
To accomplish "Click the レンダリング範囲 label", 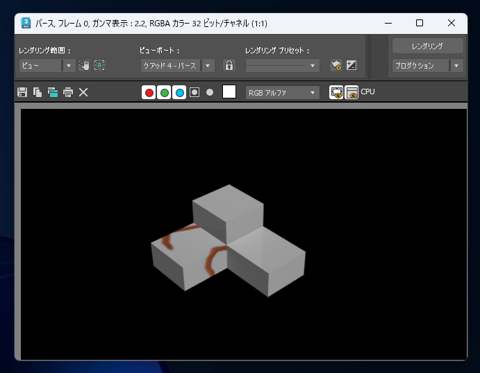I will (x=44, y=50).
